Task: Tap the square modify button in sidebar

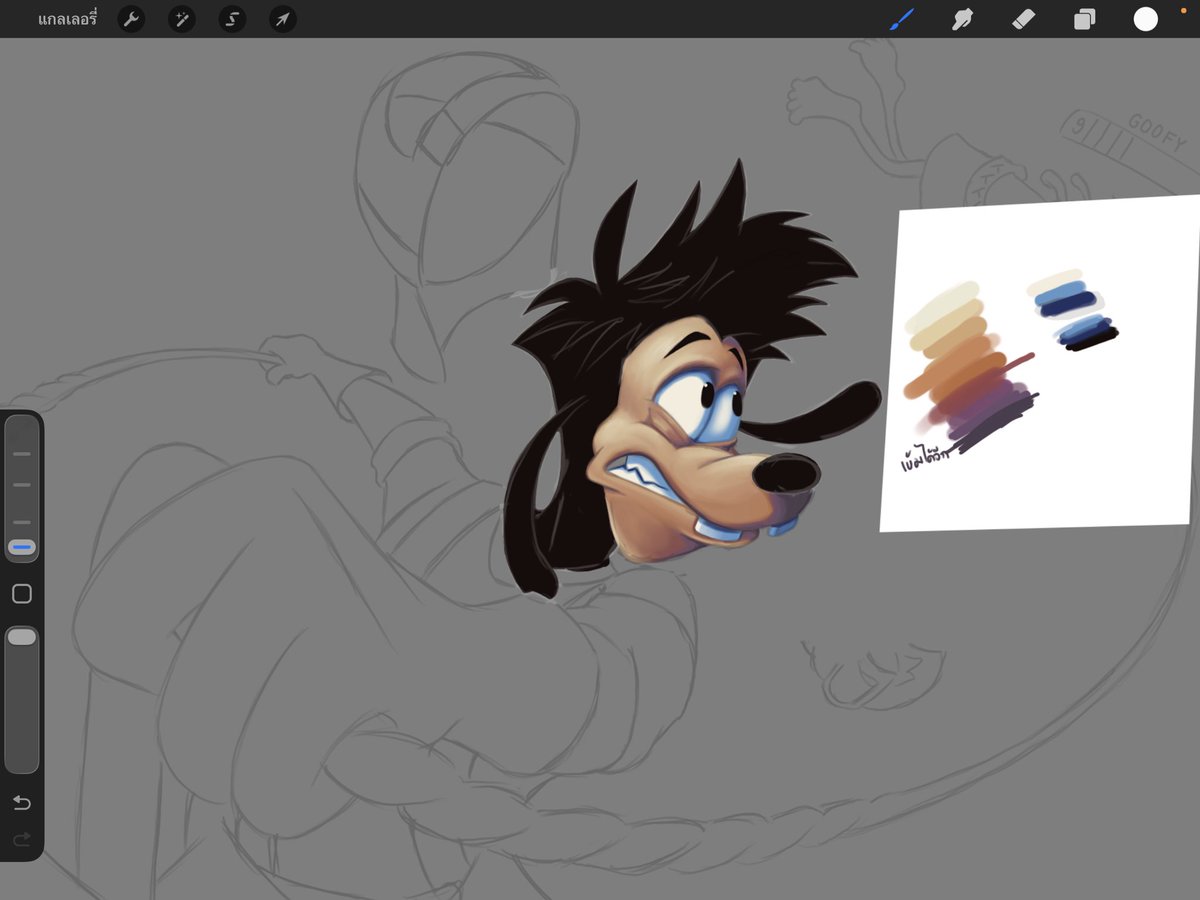Action: (x=22, y=594)
